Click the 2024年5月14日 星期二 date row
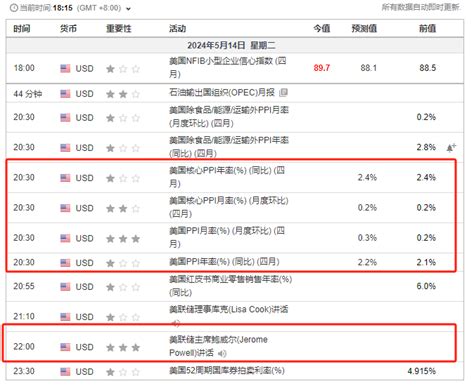 (234, 45)
